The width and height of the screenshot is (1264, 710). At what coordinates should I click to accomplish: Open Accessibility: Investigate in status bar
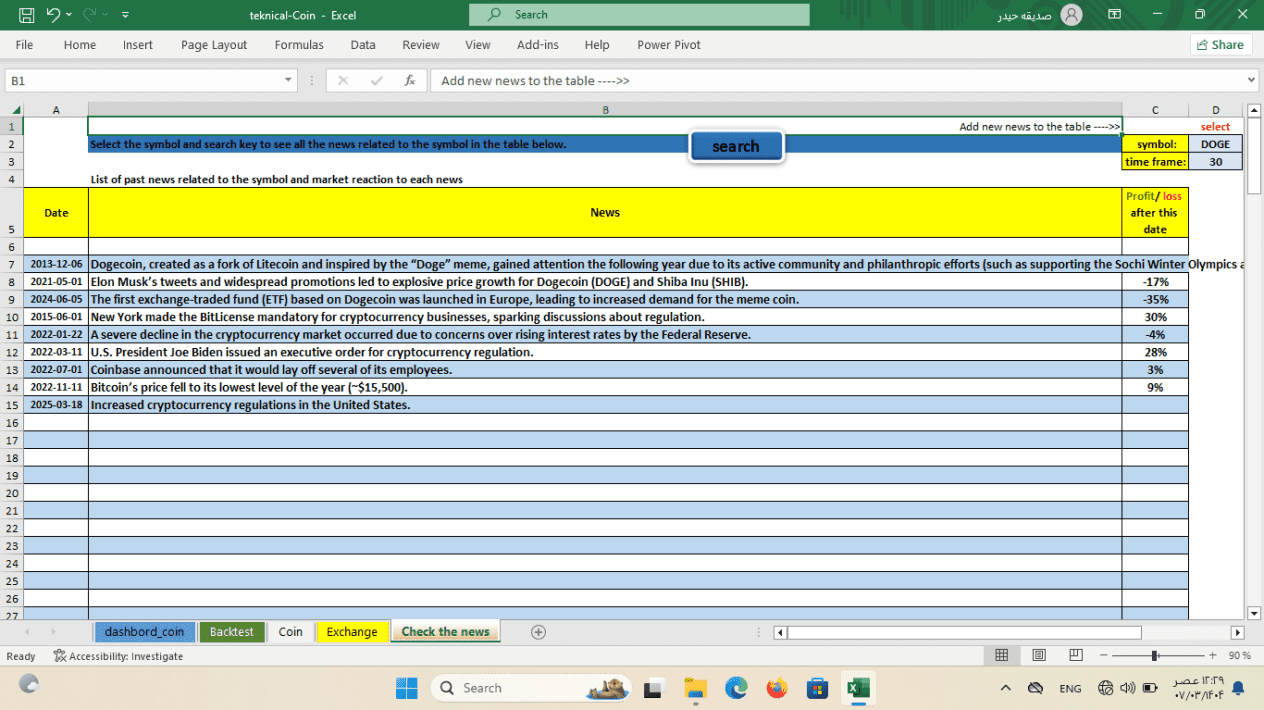[x=118, y=656]
